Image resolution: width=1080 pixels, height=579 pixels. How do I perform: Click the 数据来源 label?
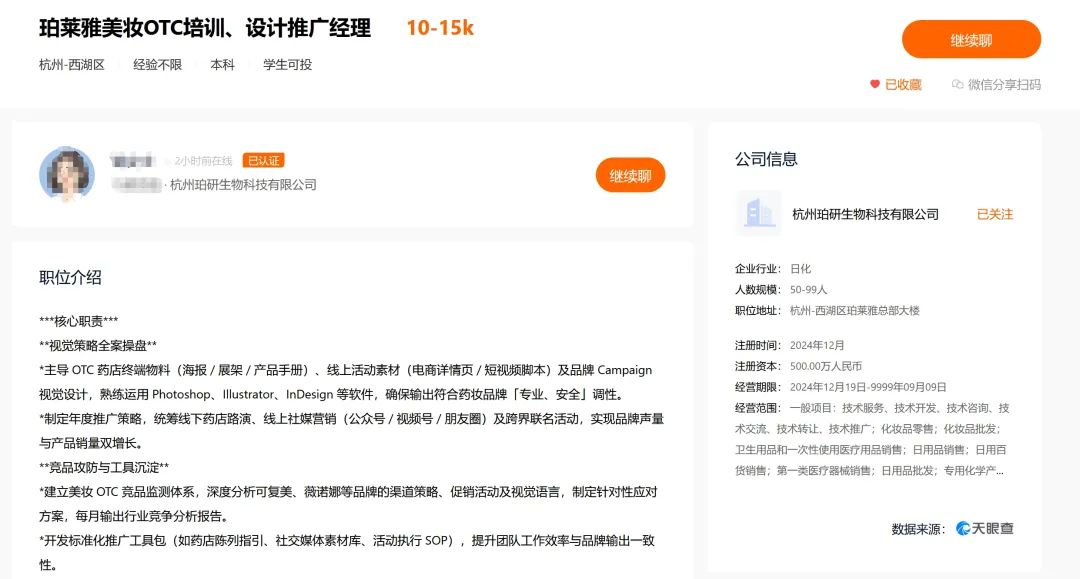pyautogui.click(x=919, y=529)
